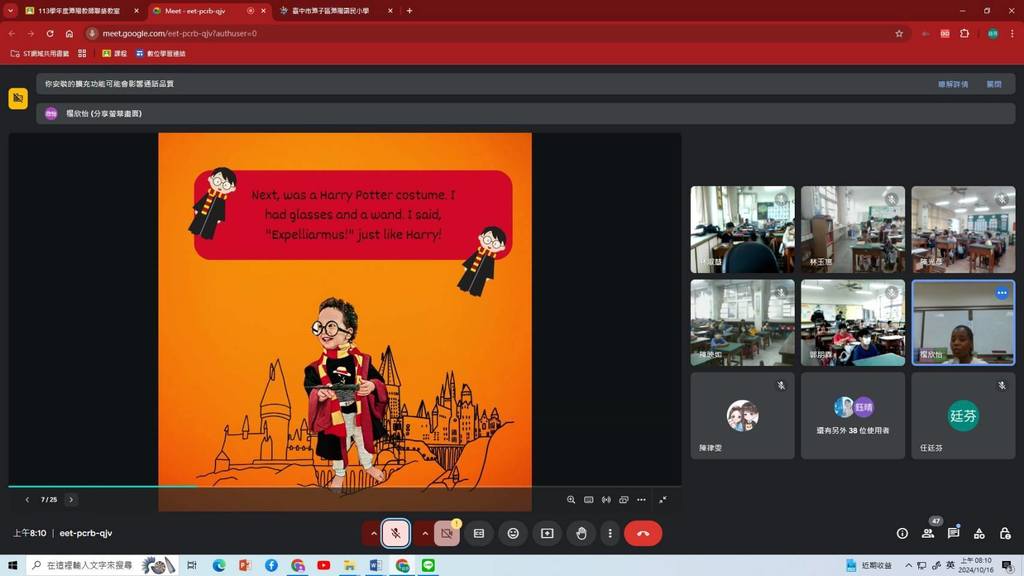Leave the call with the red hang-up button
Viewport: 1024px width, 576px height.
point(643,533)
